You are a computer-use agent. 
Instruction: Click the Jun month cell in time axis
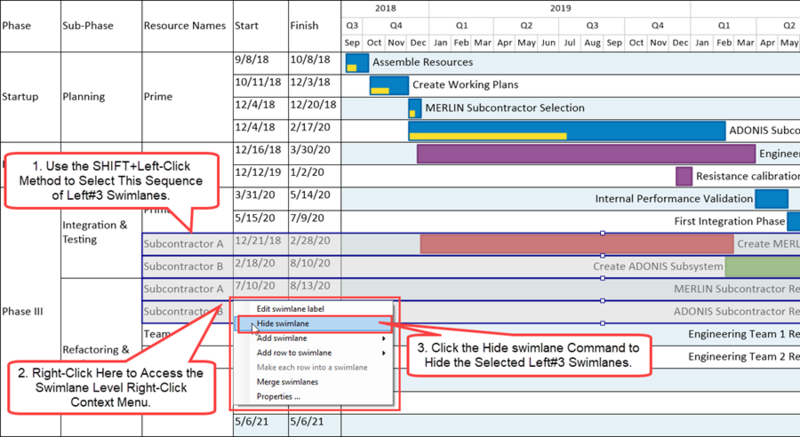[x=548, y=43]
